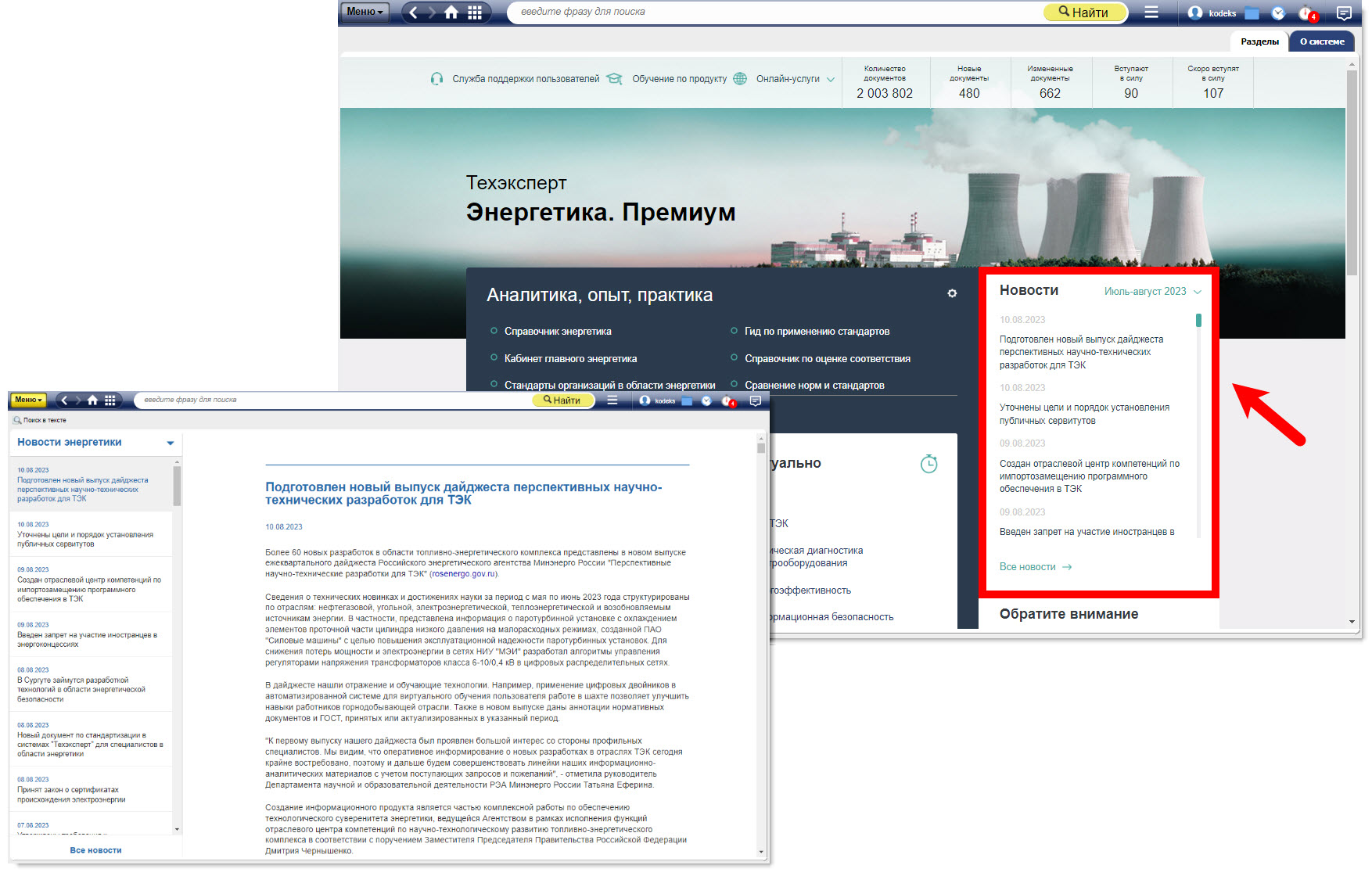Focus the search phrase field in the main window
This screenshot has width=1372, height=876.
tap(774, 12)
